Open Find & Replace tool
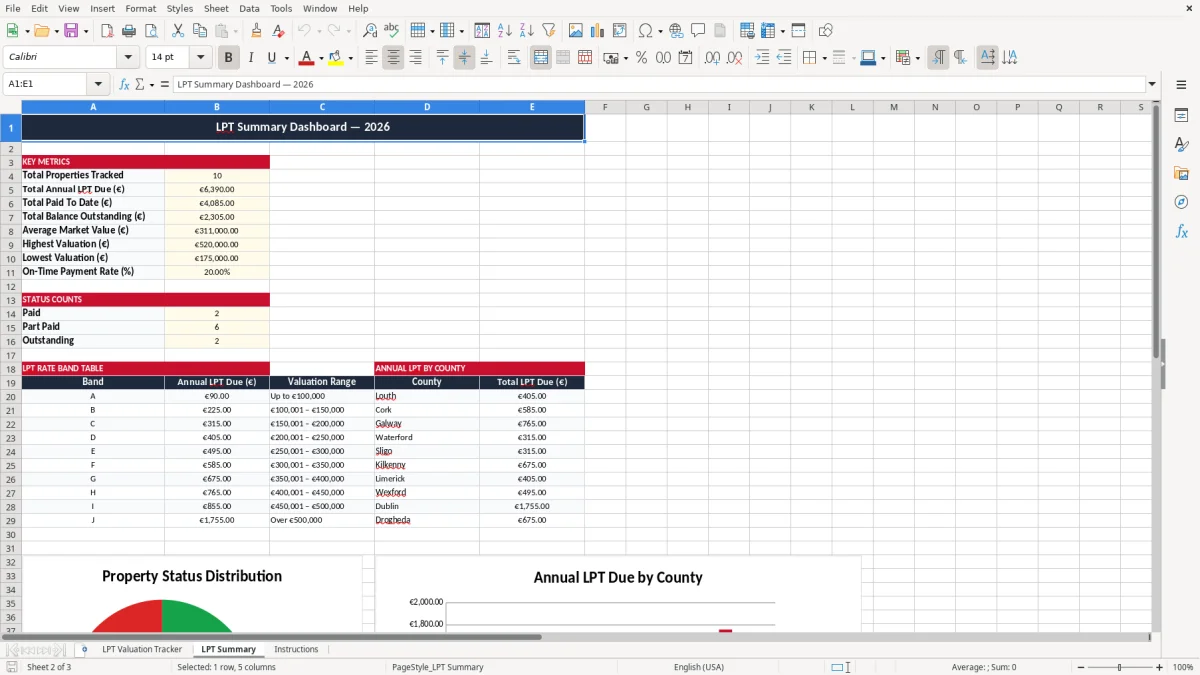The height and width of the screenshot is (675, 1200). [x=370, y=31]
